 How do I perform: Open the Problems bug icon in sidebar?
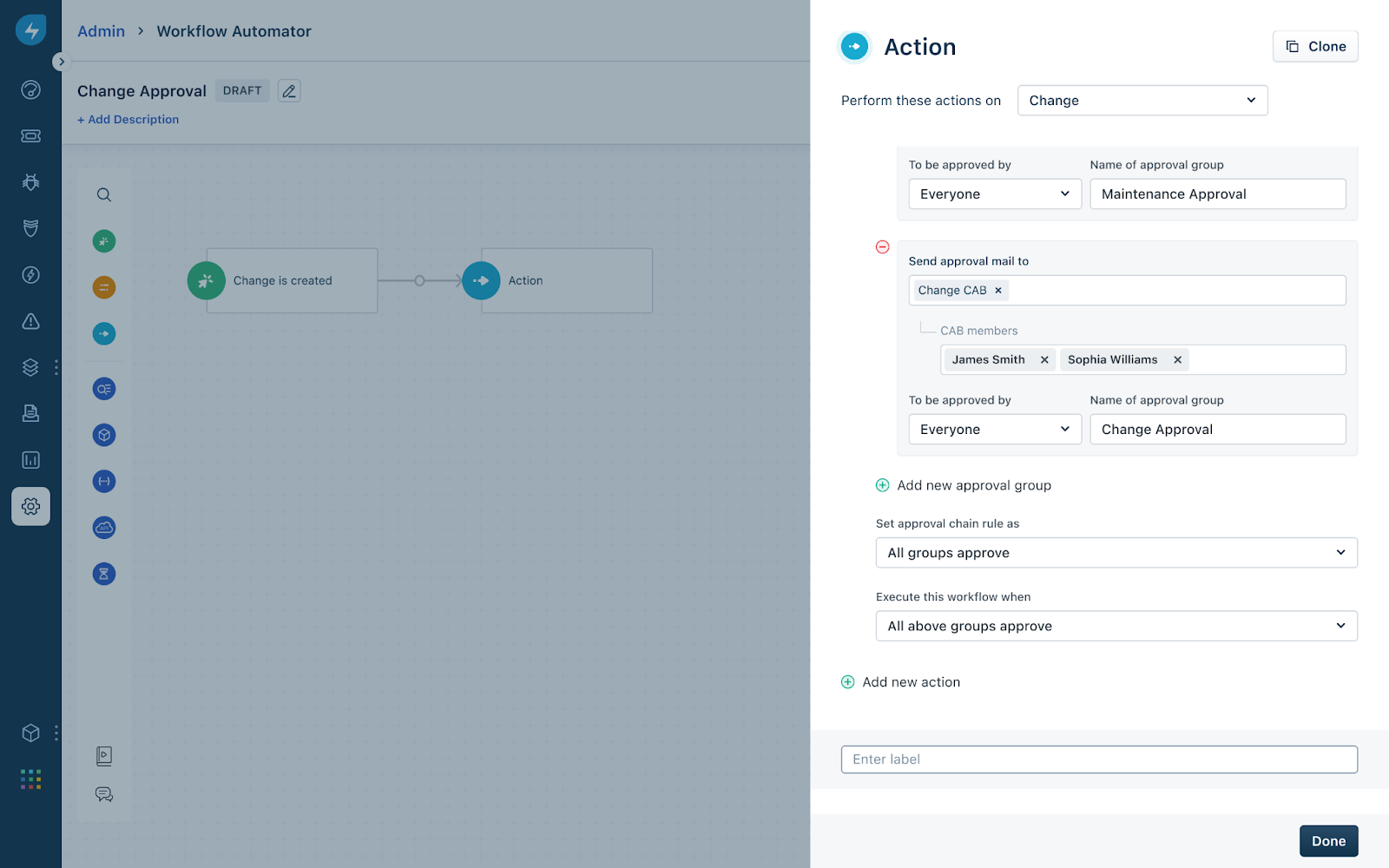tap(30, 182)
